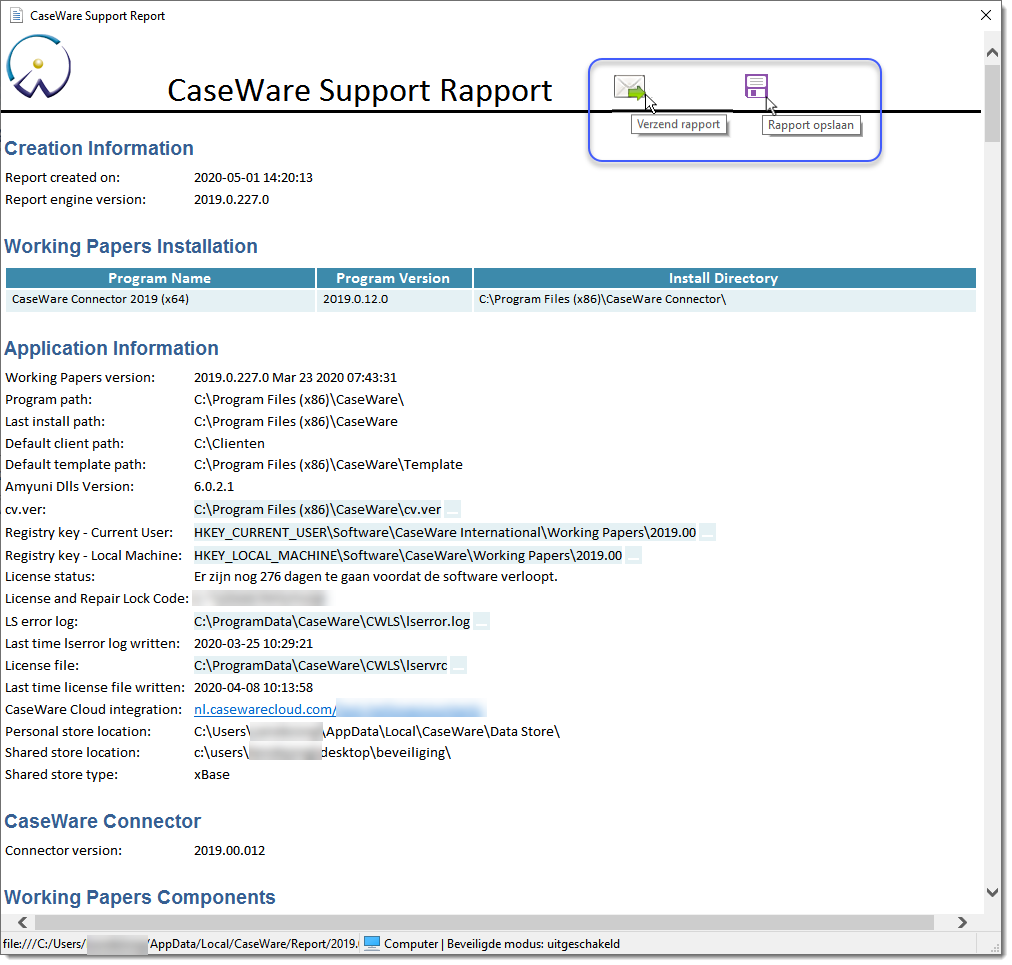Click the cv.ver path C:\Program Files (x86)\CaseWare\cv.ver
This screenshot has width=1012, height=965.
pos(318,510)
